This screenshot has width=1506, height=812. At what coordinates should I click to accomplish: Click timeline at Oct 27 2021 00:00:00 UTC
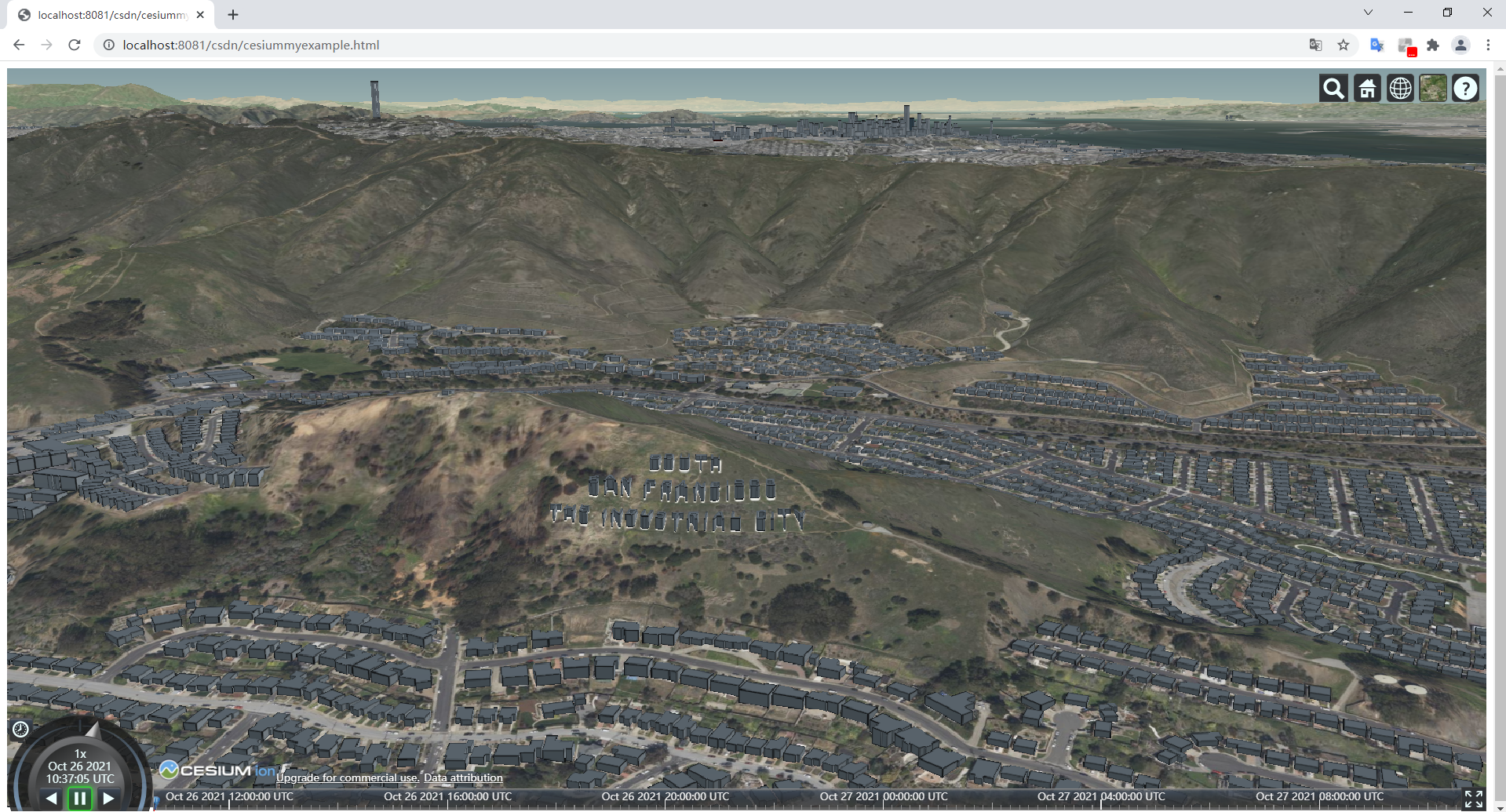(x=883, y=797)
